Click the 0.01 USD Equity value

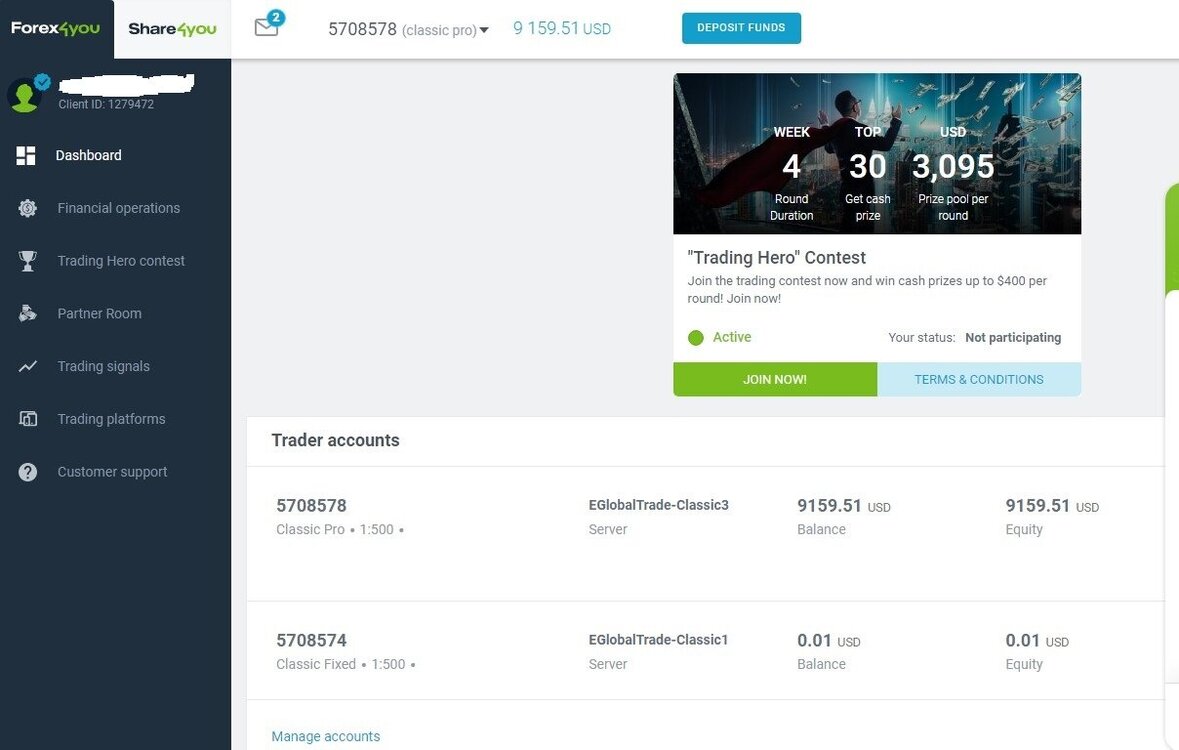click(1037, 640)
